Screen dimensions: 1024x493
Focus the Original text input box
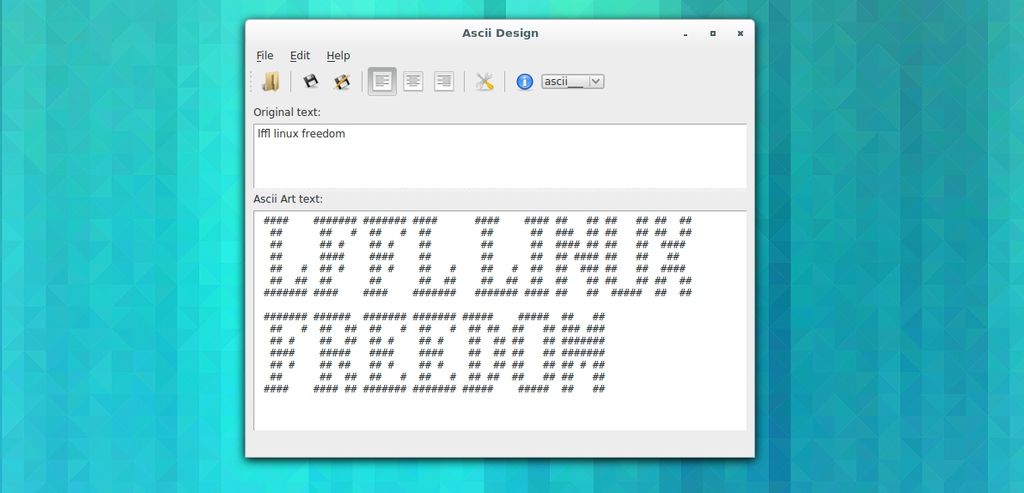[500, 156]
